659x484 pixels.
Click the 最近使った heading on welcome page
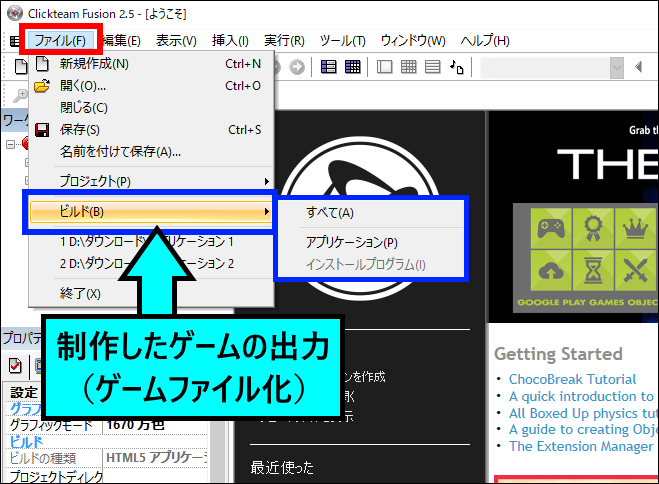(x=282, y=468)
